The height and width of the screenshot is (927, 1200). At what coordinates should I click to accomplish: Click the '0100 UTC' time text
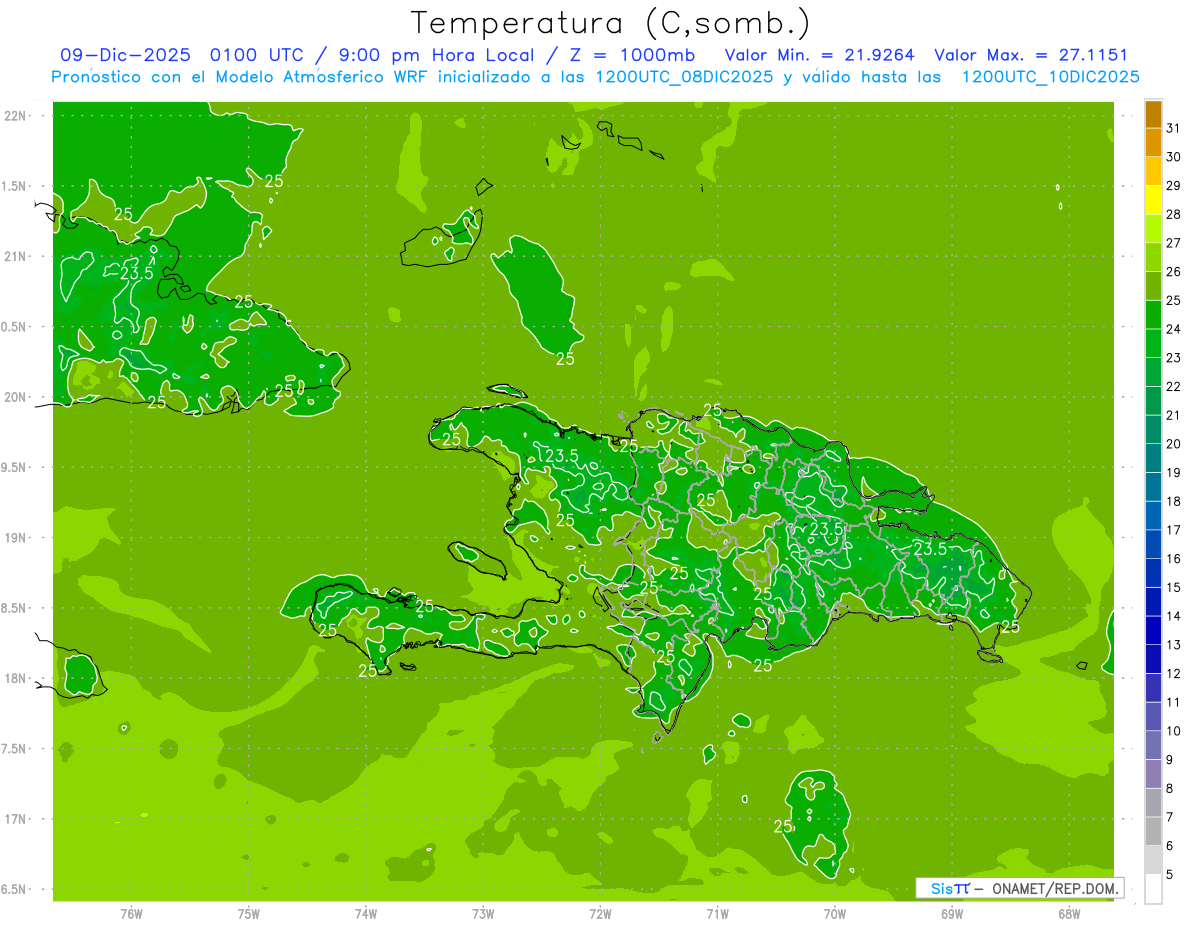[x=258, y=55]
